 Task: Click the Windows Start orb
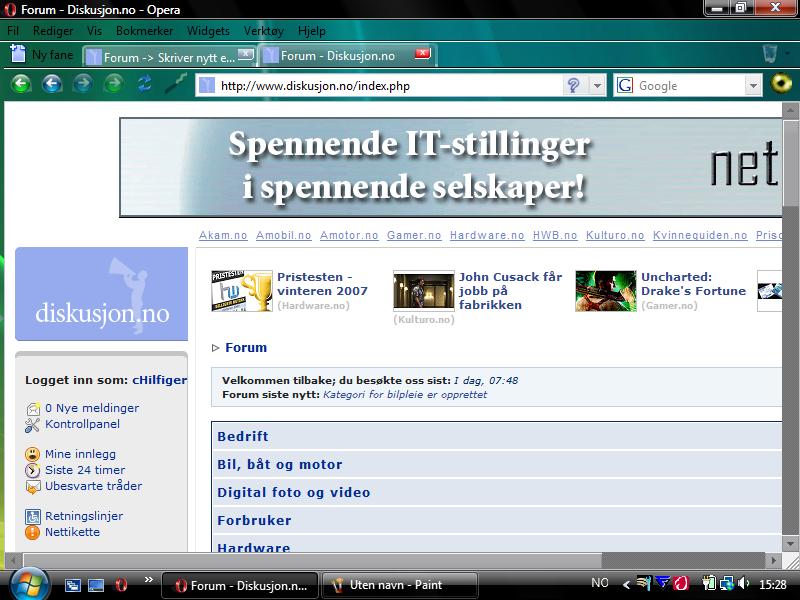29,585
